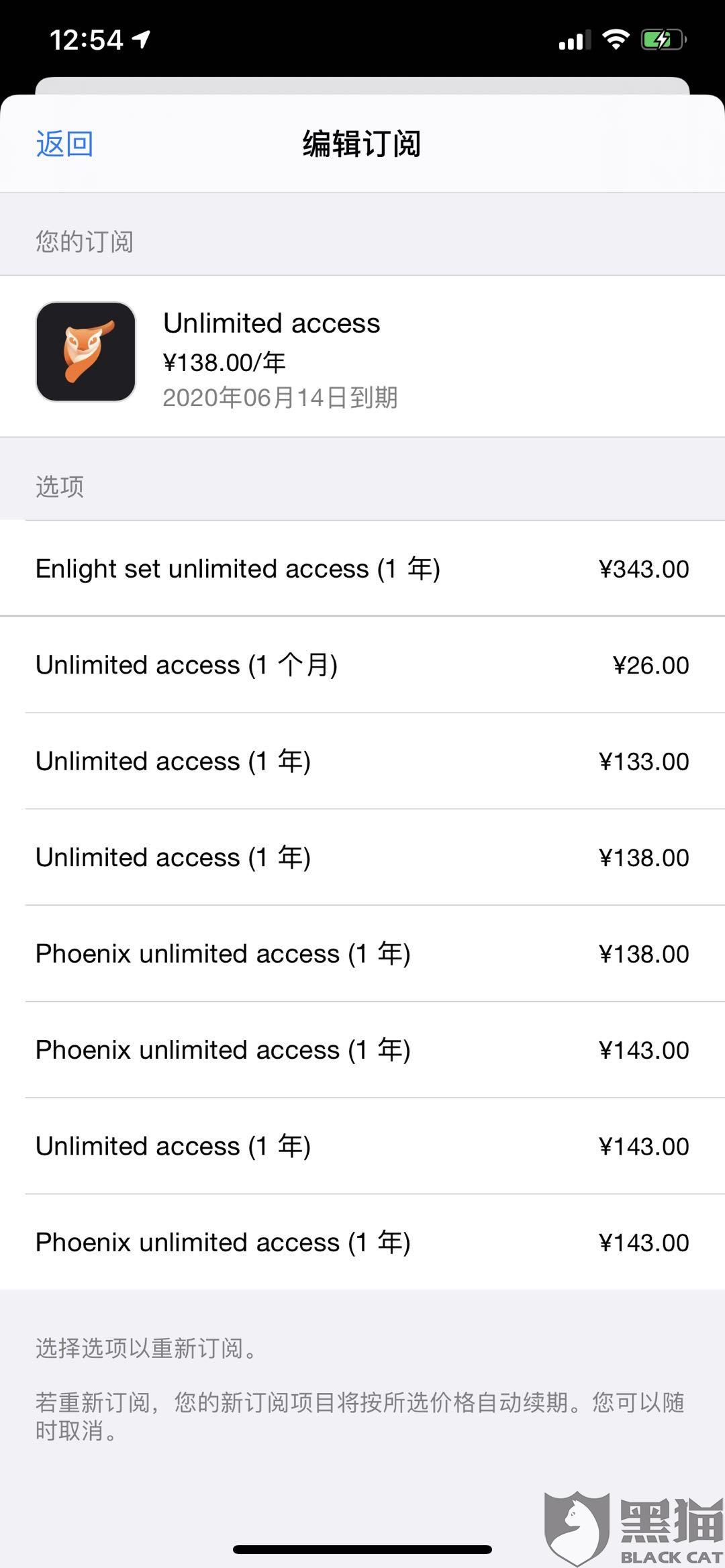Choose Phoenix unlimited access ¥138.00 plan
Viewport: 725px width, 1568px height.
coord(362,953)
